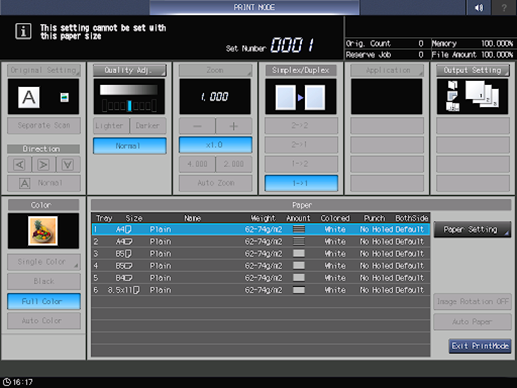
Task: Click the fruit color sample thumbnail
Action: [43, 231]
